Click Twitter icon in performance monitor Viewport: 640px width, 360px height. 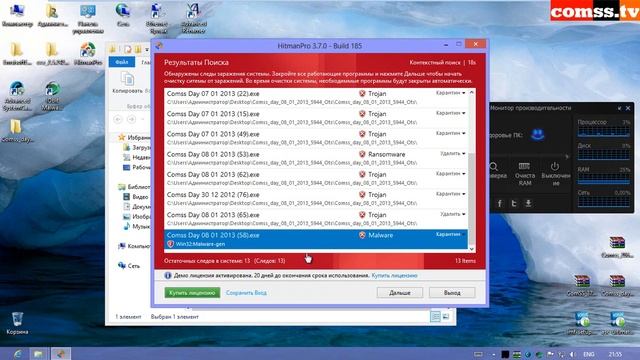514,203
